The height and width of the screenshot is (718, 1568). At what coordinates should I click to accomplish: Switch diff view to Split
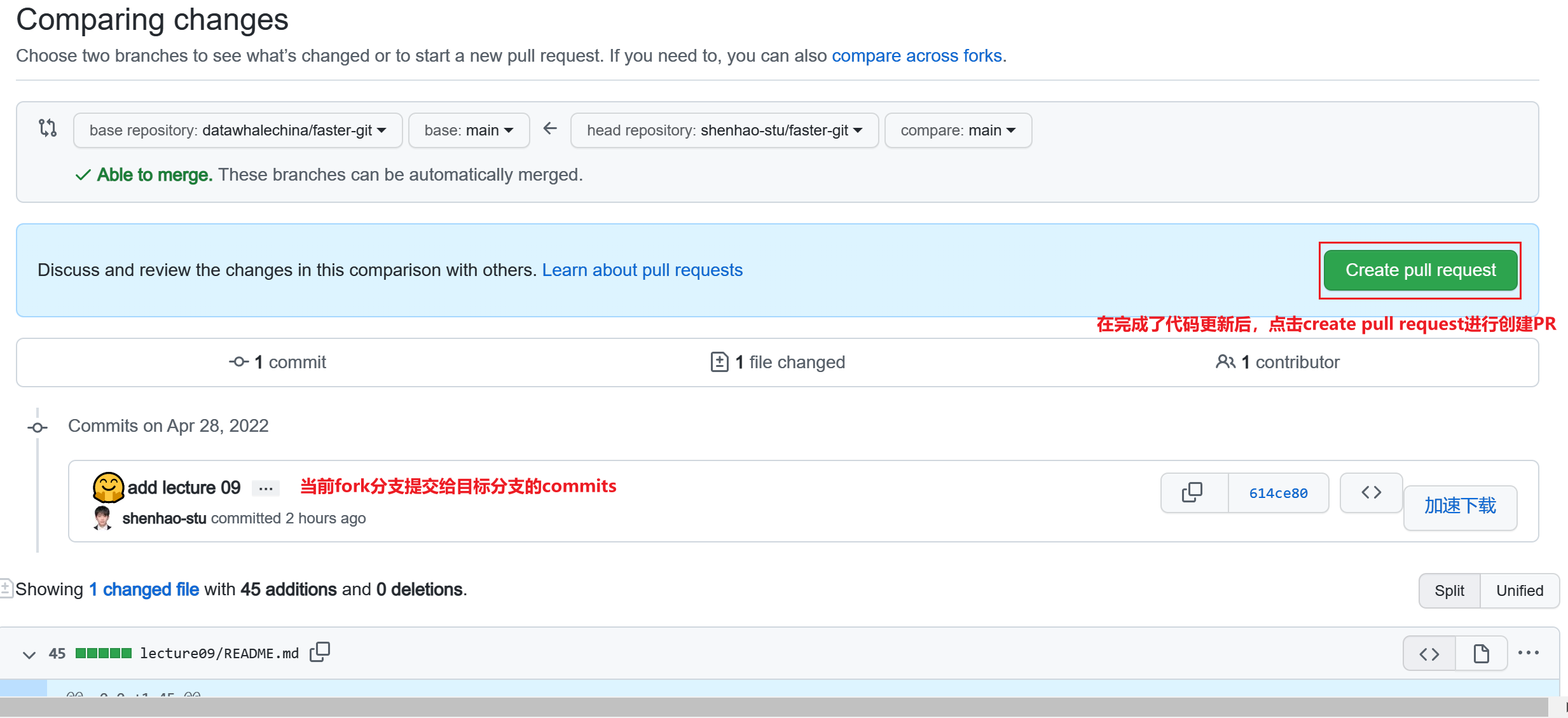pos(1449,590)
